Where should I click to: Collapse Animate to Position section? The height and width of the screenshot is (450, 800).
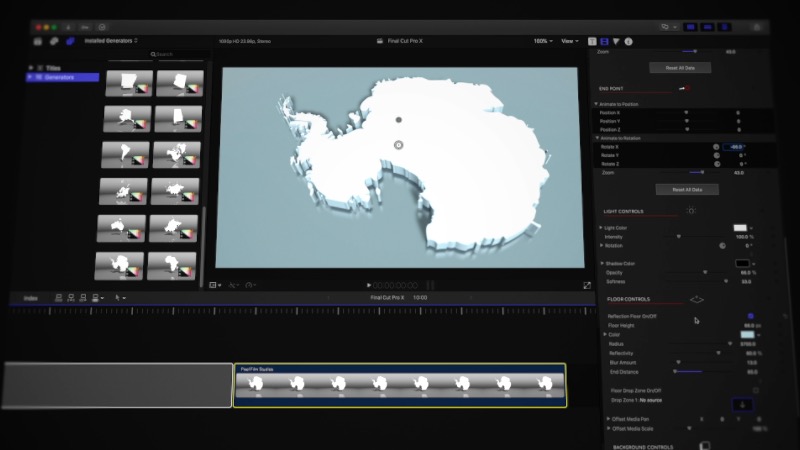pos(595,104)
